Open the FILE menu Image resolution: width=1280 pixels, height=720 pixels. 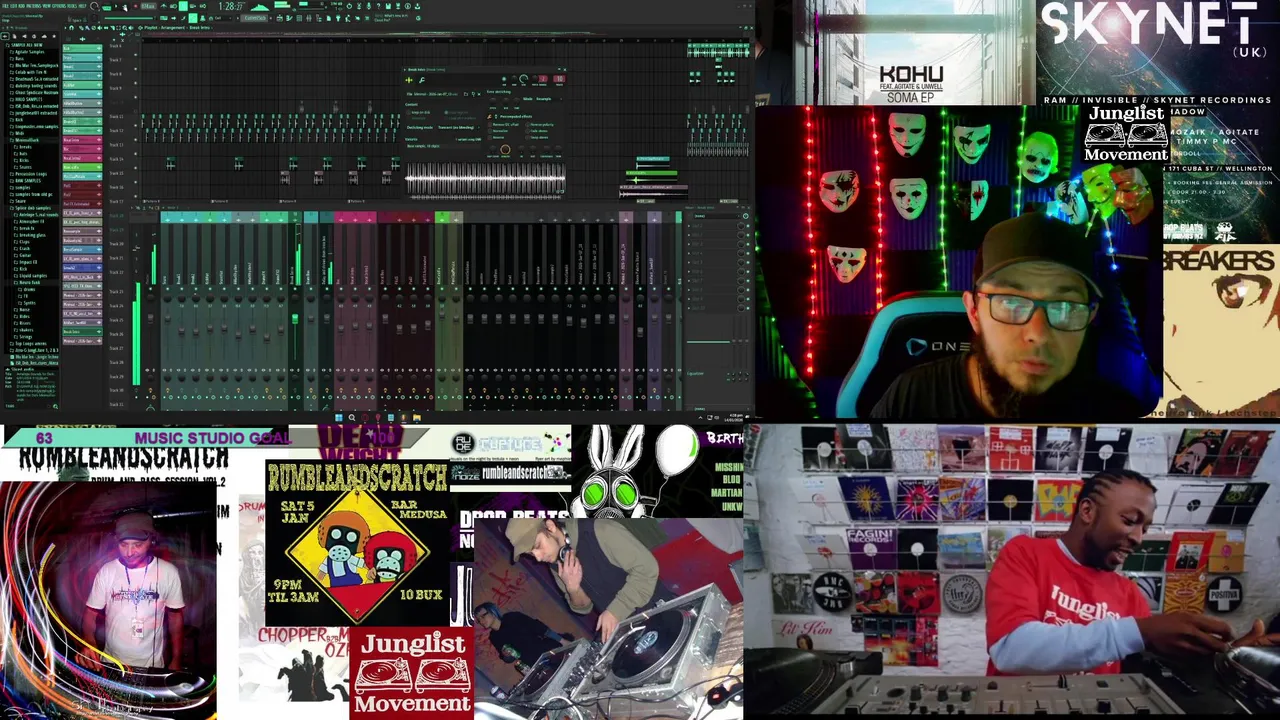5,6
